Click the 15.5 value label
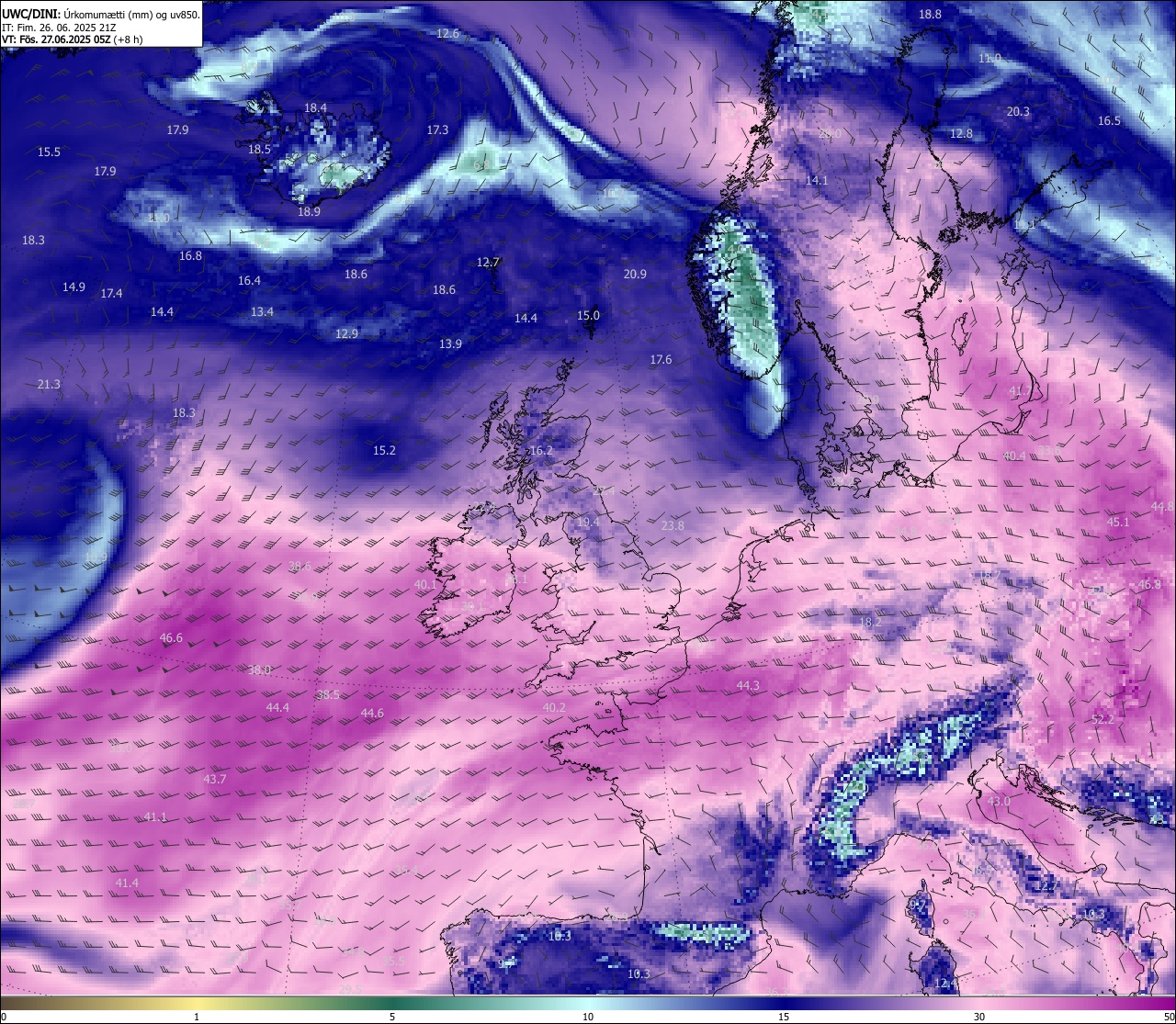The width and height of the screenshot is (1176, 1024). 49,152
